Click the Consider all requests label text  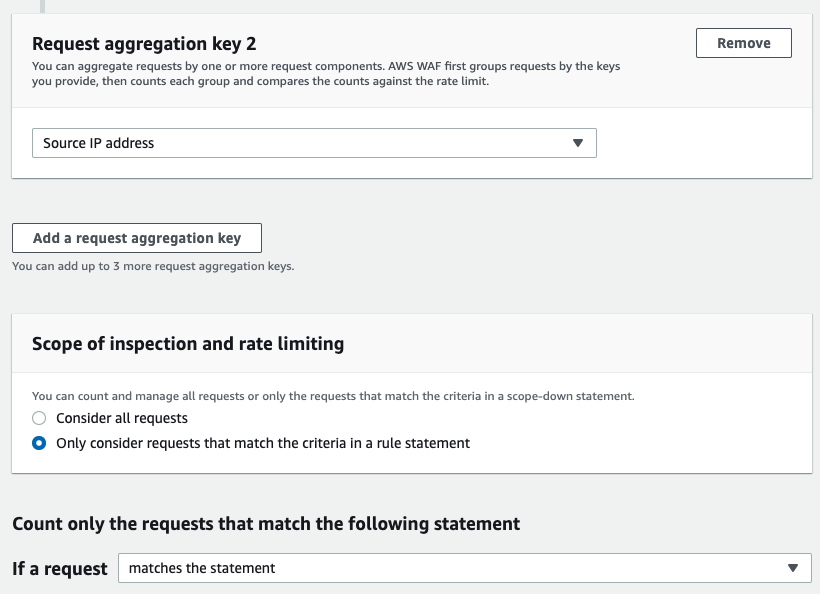[122, 418]
